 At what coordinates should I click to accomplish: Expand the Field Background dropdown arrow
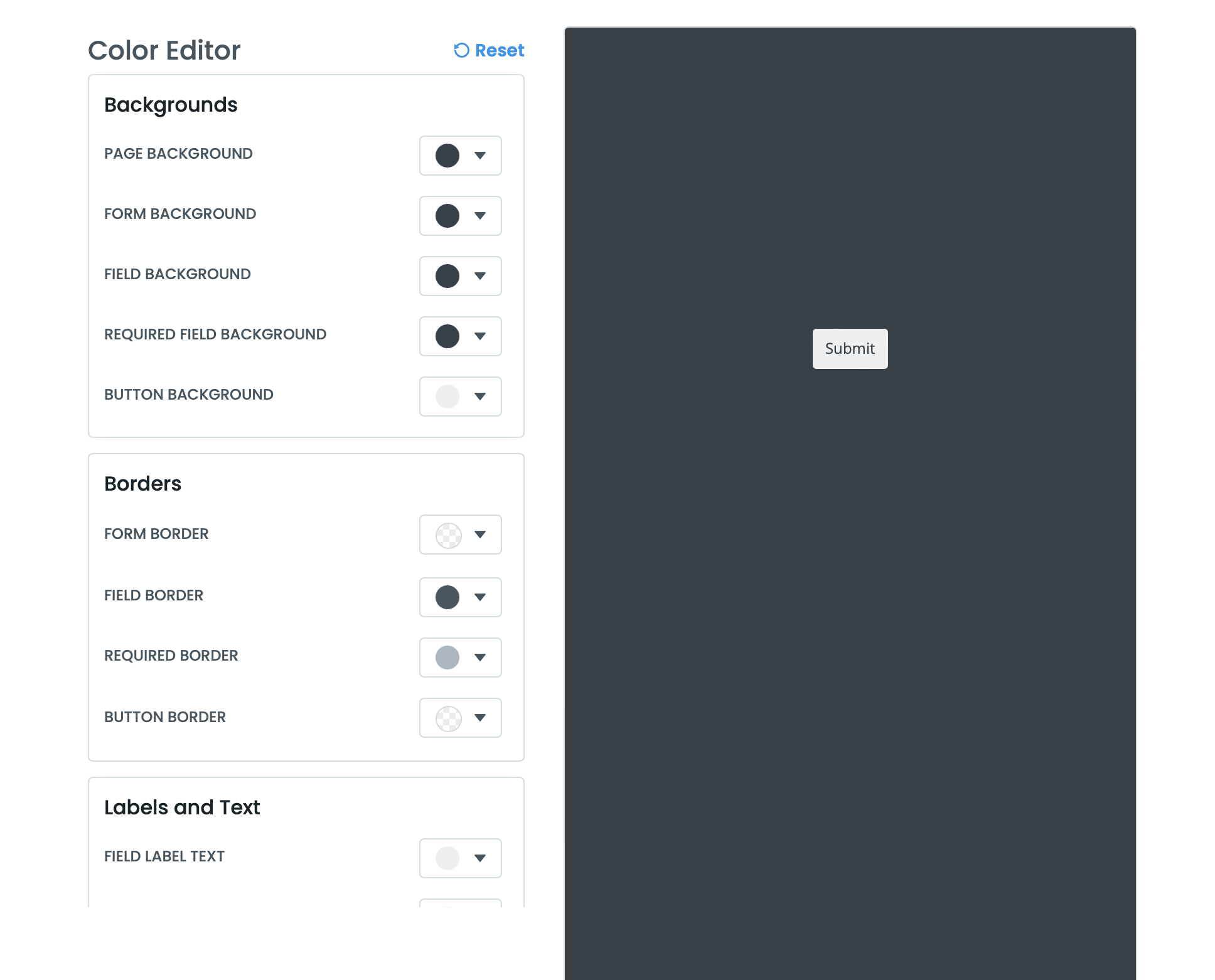pyautogui.click(x=479, y=276)
